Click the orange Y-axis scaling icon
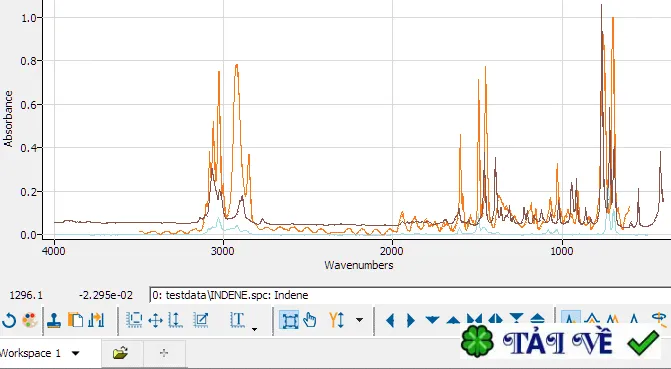Screen dimensions: 671x369 pos(336,320)
